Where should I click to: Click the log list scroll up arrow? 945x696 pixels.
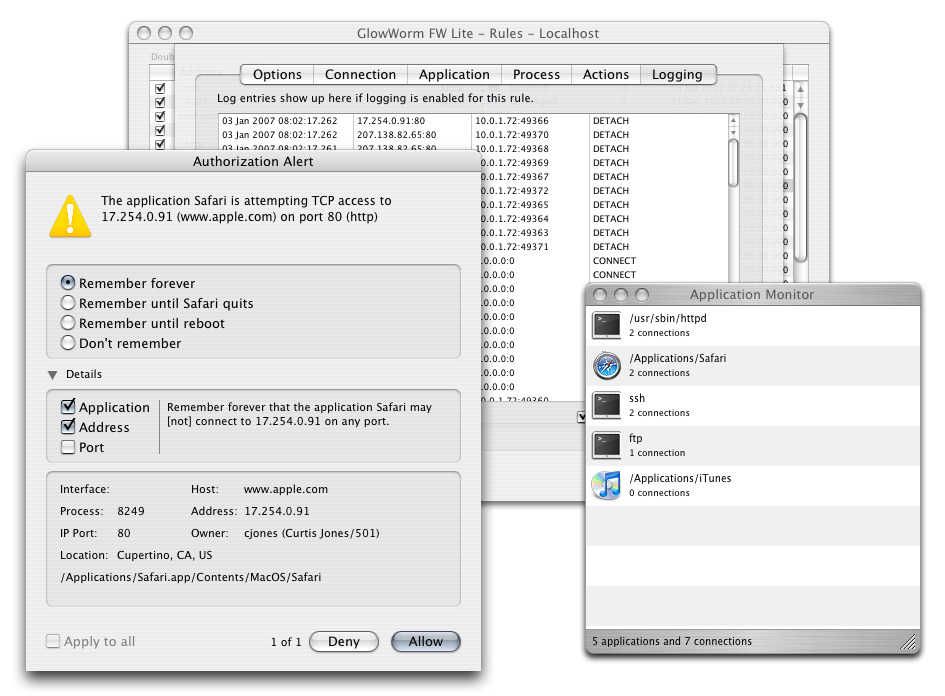[733, 121]
